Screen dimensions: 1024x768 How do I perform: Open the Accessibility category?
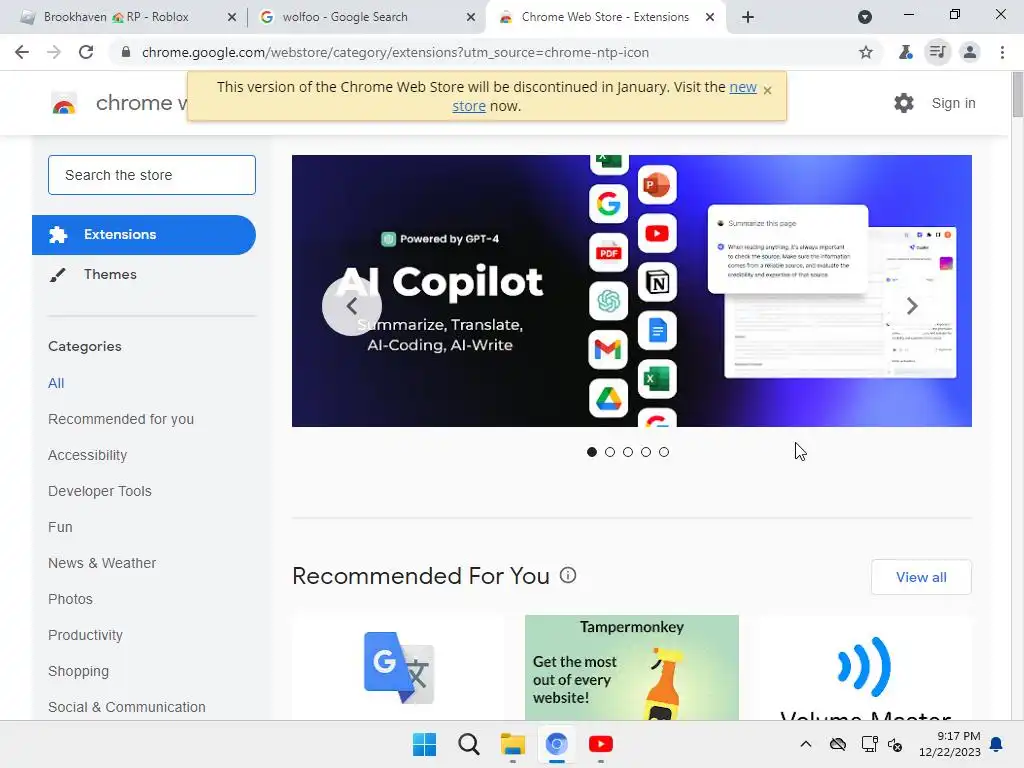click(88, 455)
